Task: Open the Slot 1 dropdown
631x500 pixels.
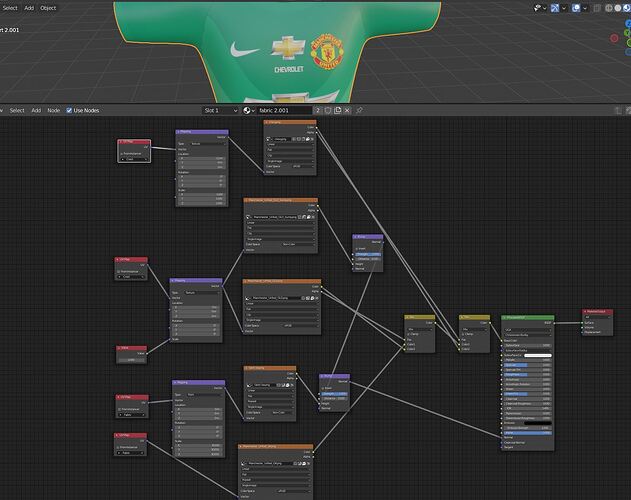Action: click(221, 110)
